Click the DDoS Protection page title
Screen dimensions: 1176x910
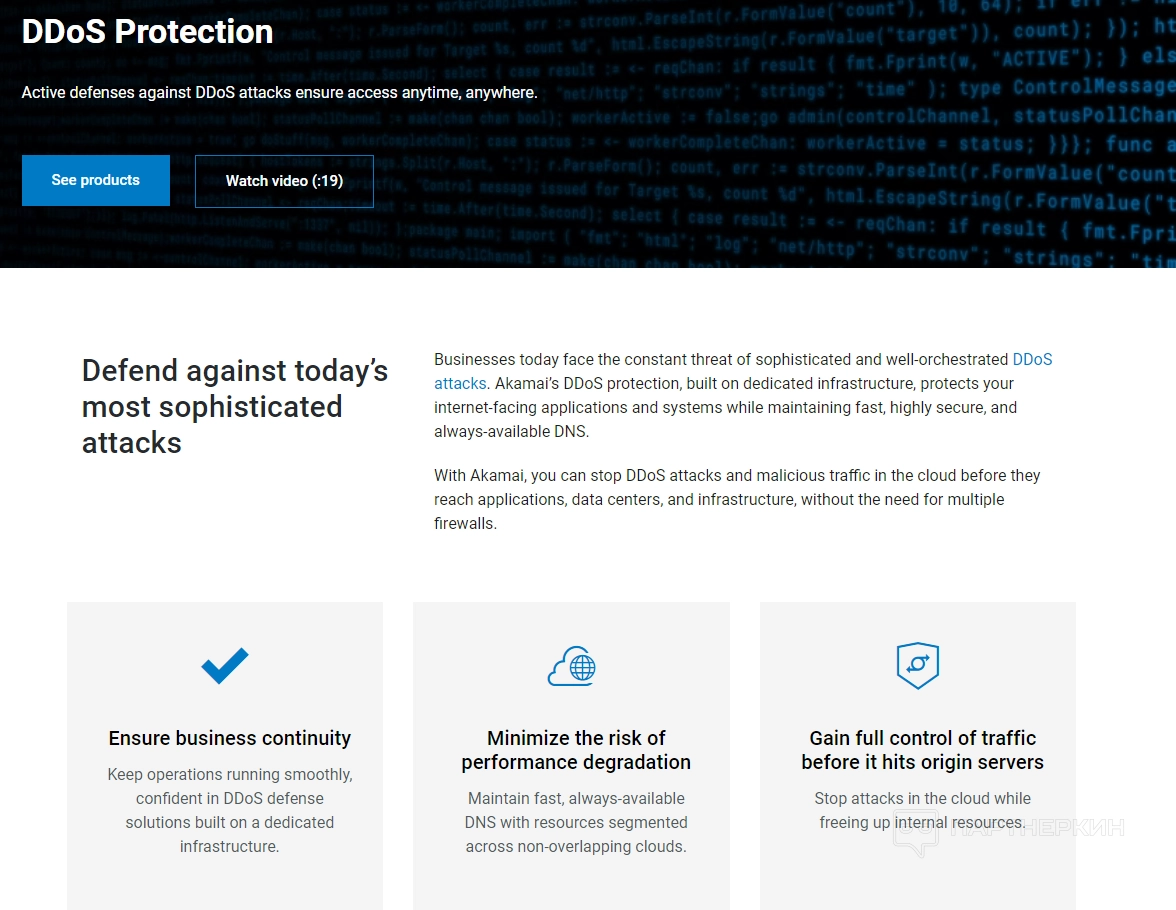click(148, 32)
